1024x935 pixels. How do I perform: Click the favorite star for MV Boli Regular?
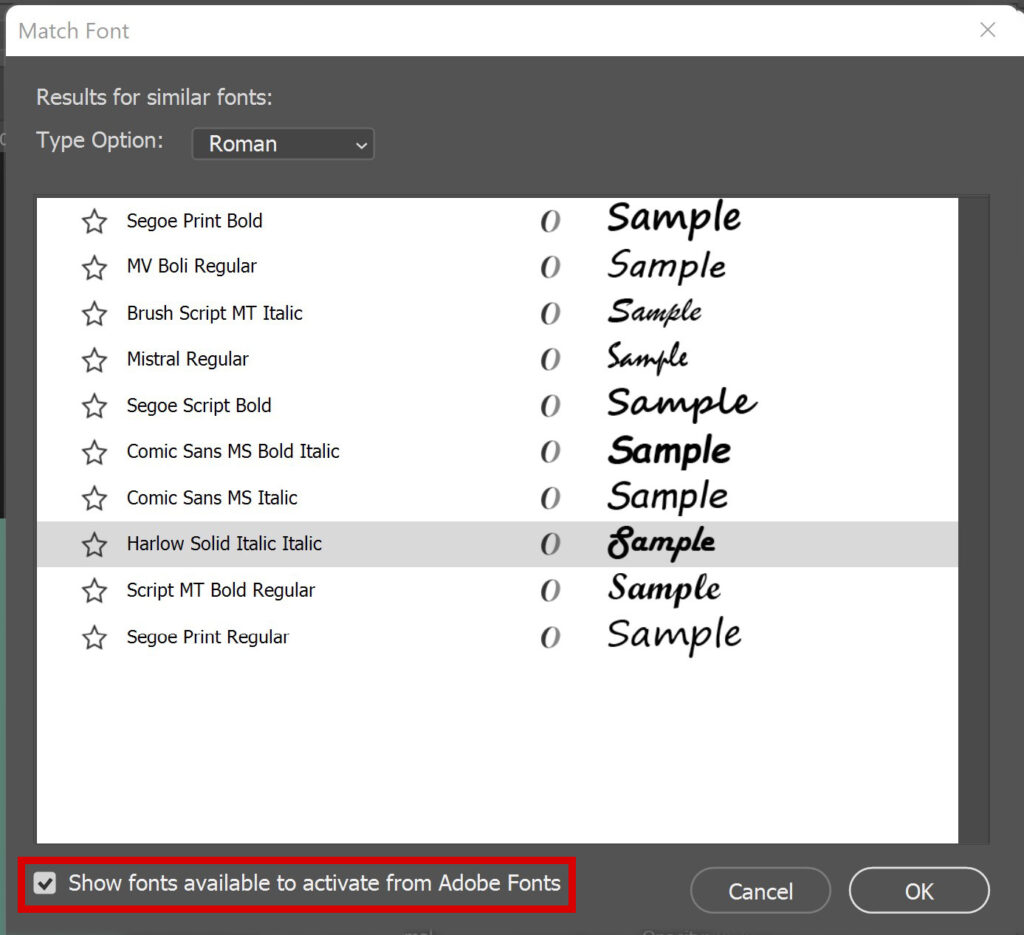(x=93, y=267)
